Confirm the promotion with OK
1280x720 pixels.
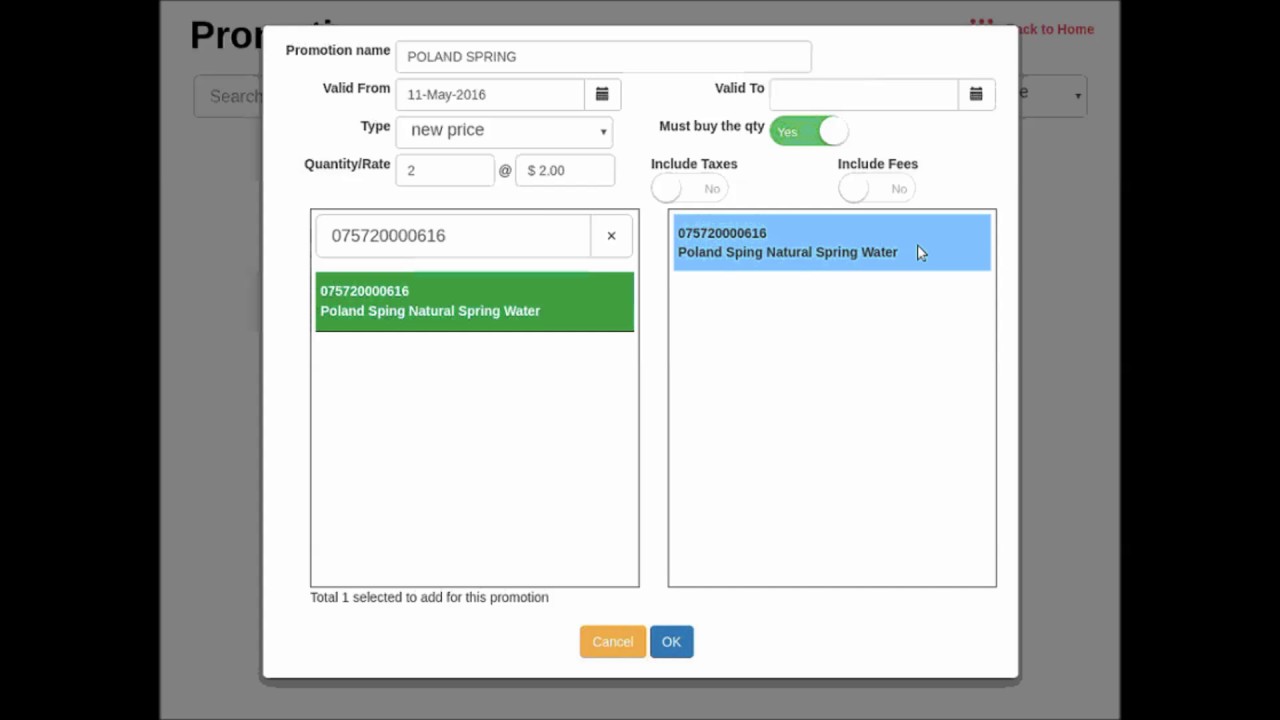pos(671,642)
